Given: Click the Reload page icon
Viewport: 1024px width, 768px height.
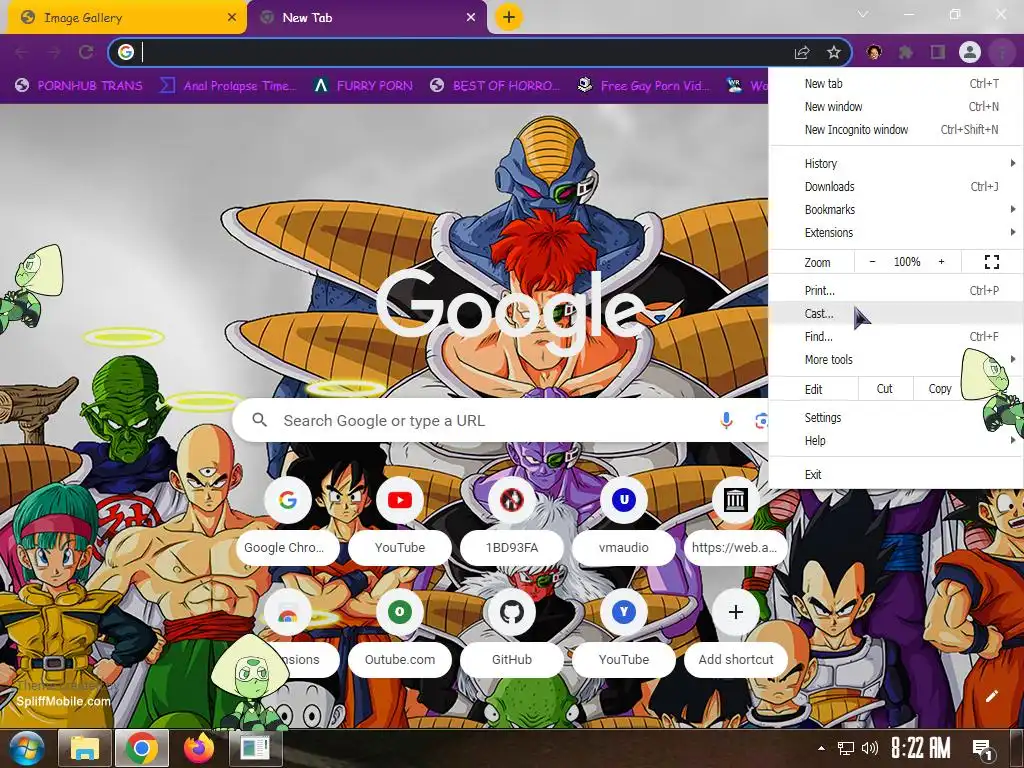Looking at the screenshot, I should (86, 52).
